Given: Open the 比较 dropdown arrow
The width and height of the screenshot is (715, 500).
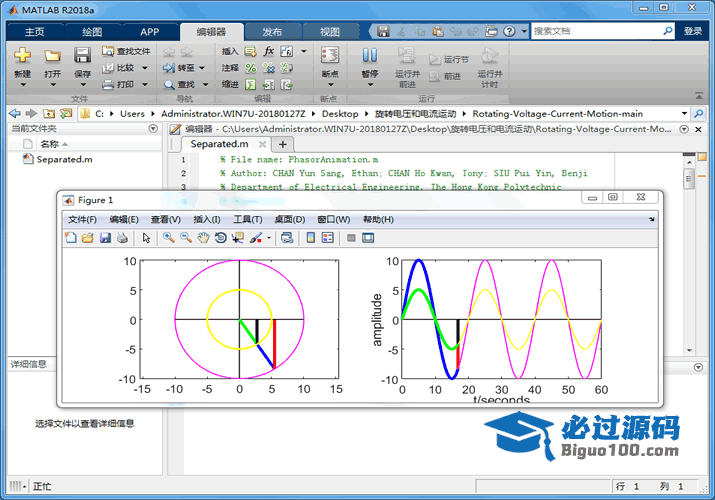Looking at the screenshot, I should tap(145, 68).
